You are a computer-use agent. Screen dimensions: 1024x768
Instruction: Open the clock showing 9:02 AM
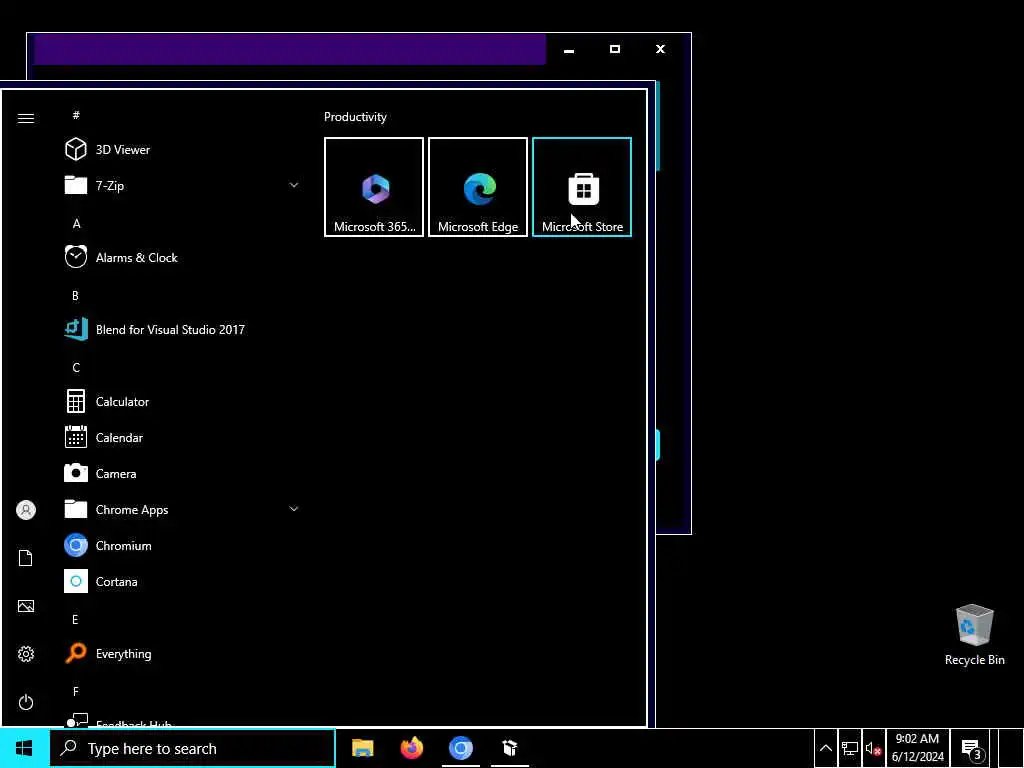[917, 748]
